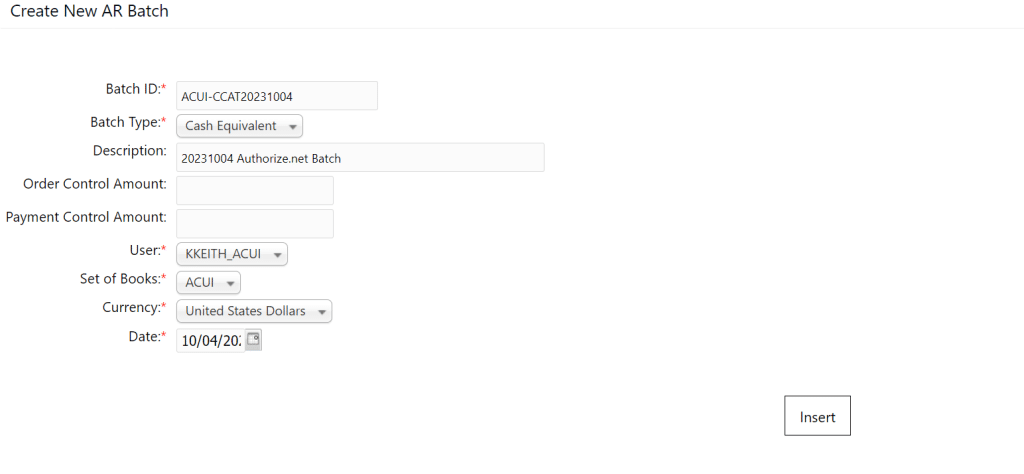This screenshot has width=1024, height=474.
Task: Open the ACUI set of books dropdown
Action: point(208,283)
